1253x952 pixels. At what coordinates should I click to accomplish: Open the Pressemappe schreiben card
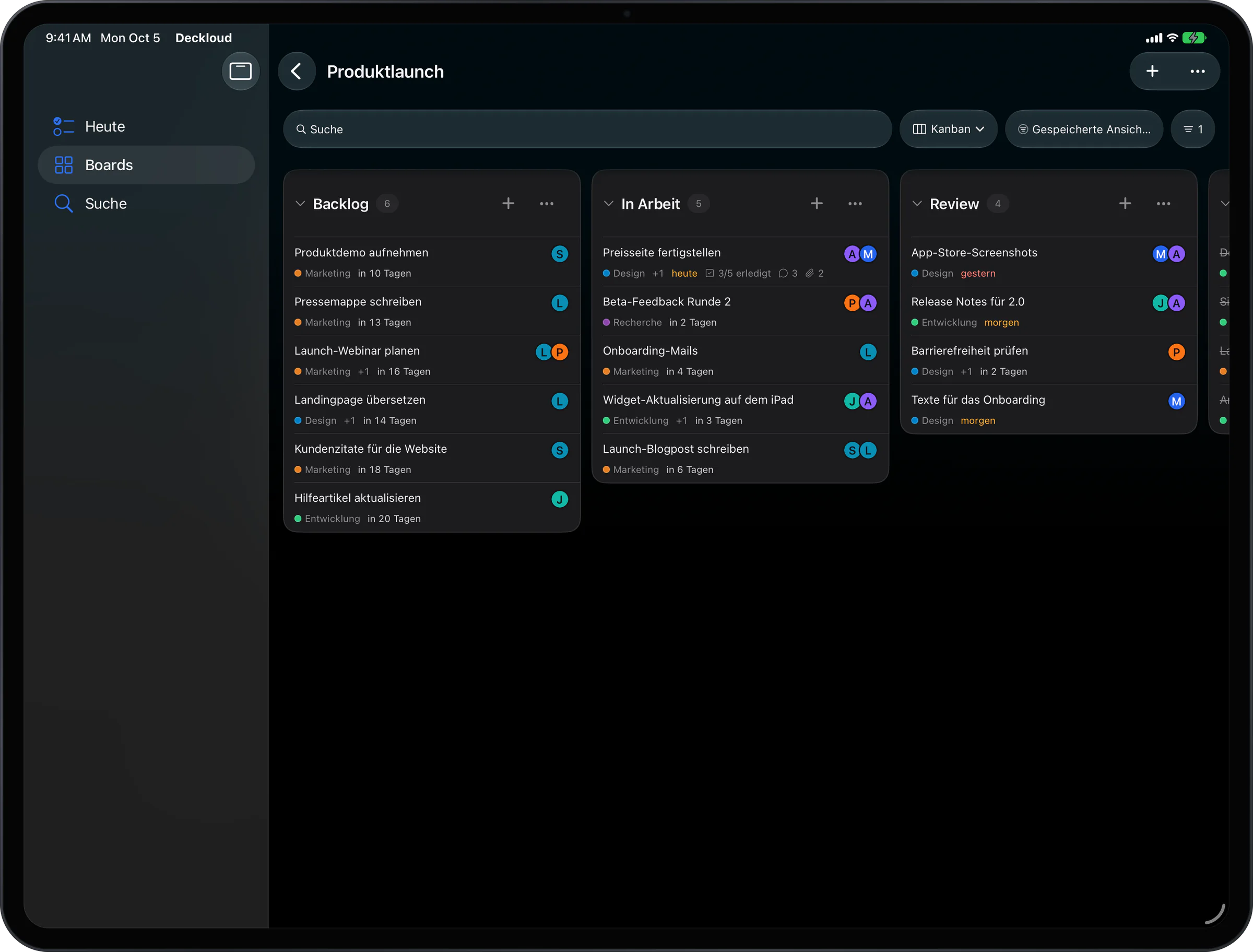point(432,311)
